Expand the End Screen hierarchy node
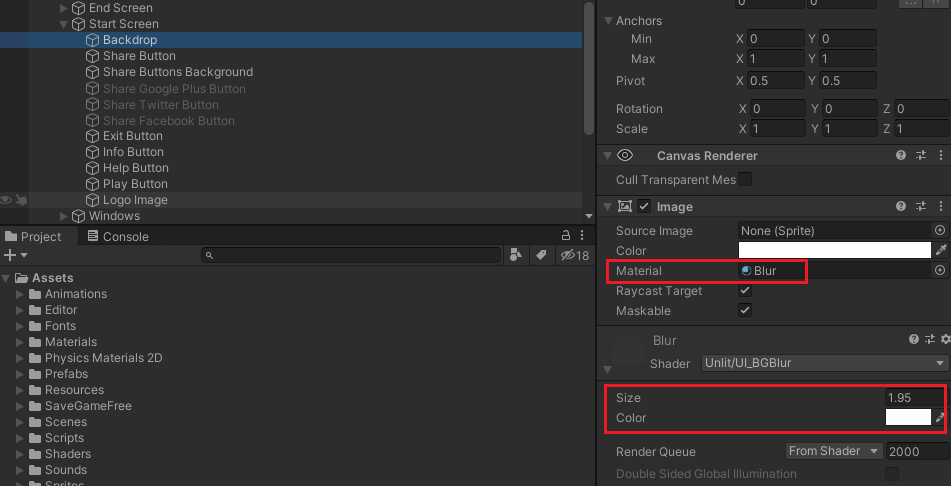The height and width of the screenshot is (486, 951). (x=63, y=8)
